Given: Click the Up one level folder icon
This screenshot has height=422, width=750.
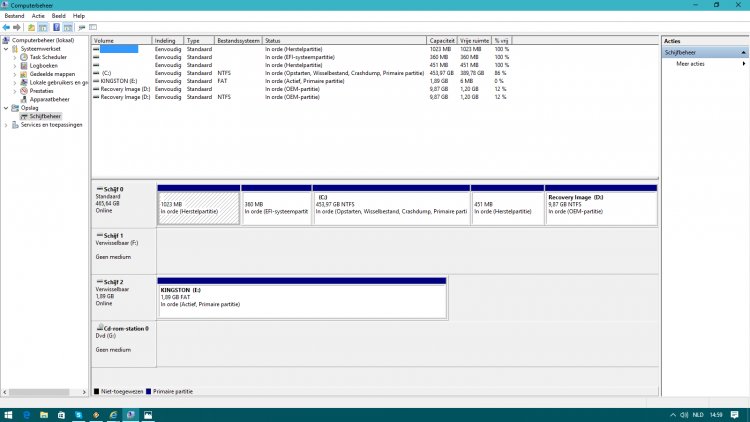Looking at the screenshot, I should coord(31,27).
